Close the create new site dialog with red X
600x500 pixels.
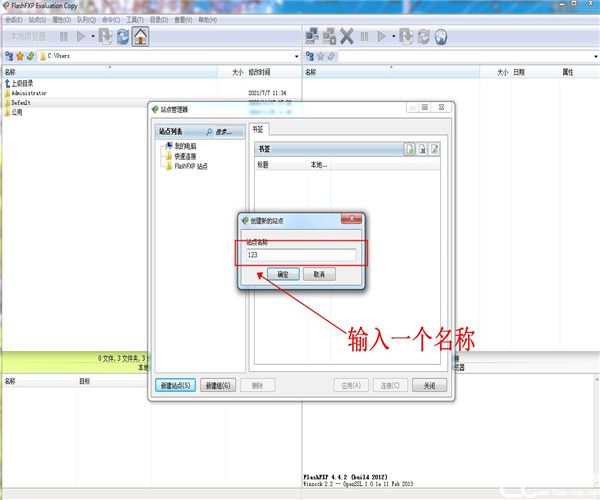pyautogui.click(x=351, y=219)
